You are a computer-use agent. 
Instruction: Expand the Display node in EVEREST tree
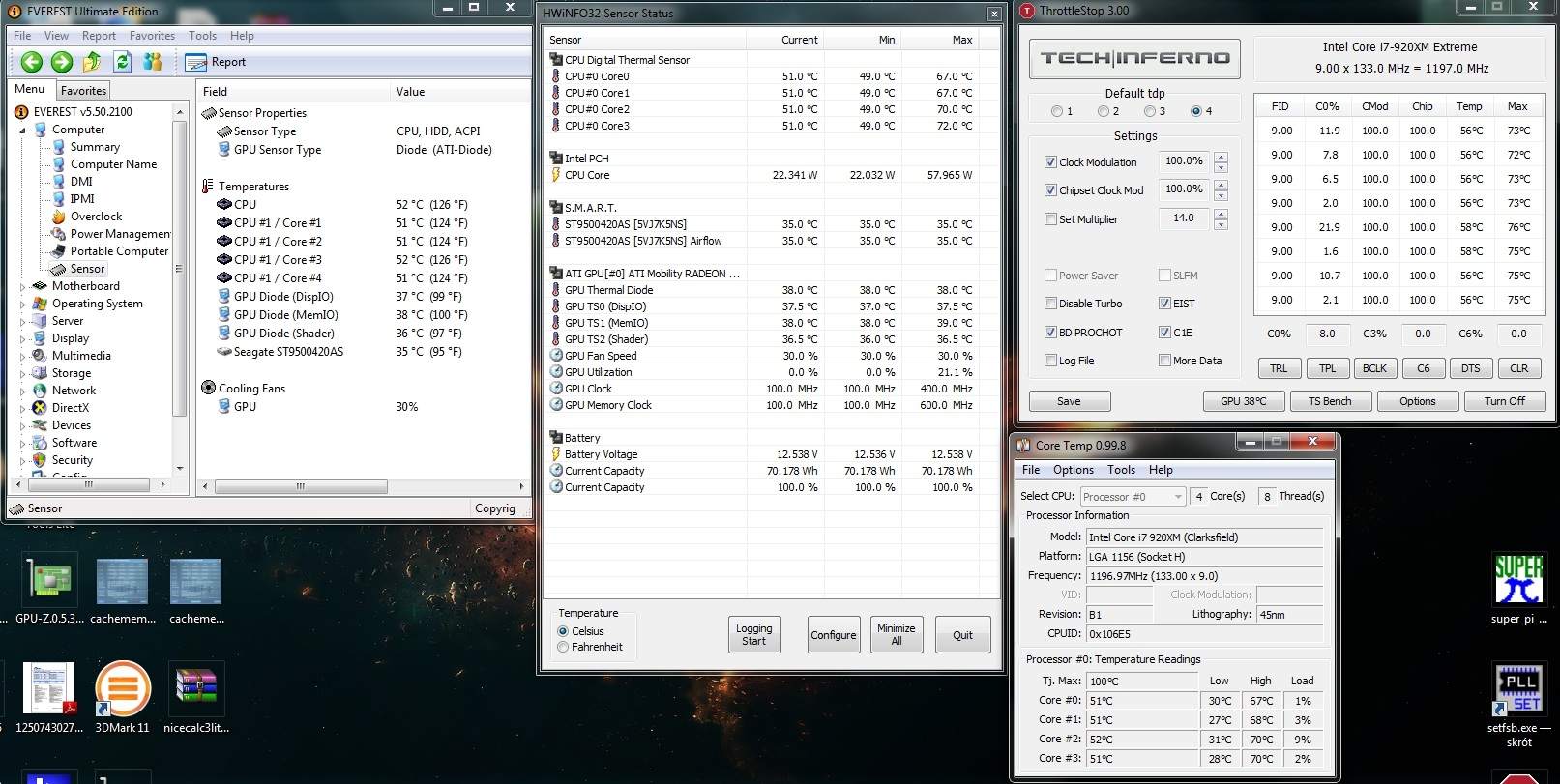point(23,338)
